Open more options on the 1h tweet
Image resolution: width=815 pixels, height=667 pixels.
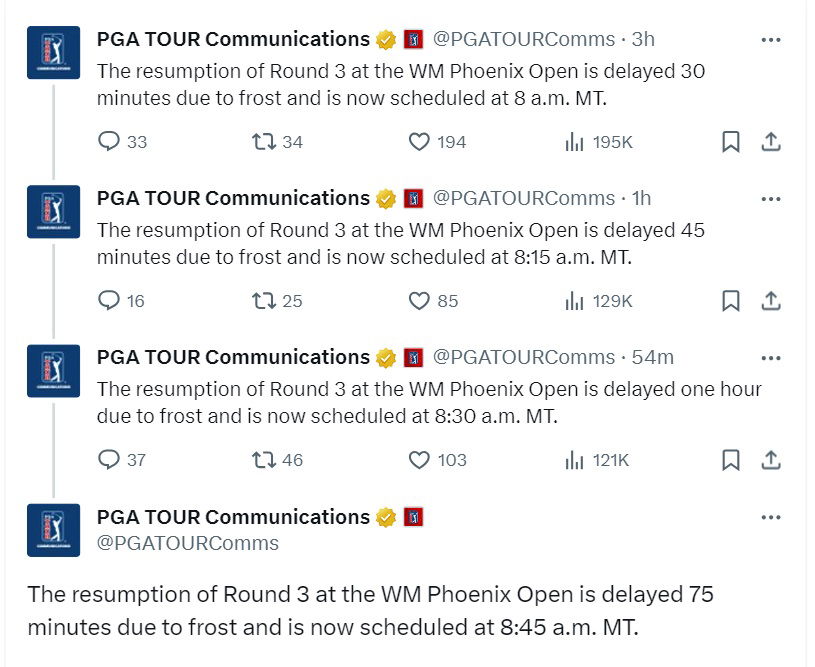click(771, 199)
